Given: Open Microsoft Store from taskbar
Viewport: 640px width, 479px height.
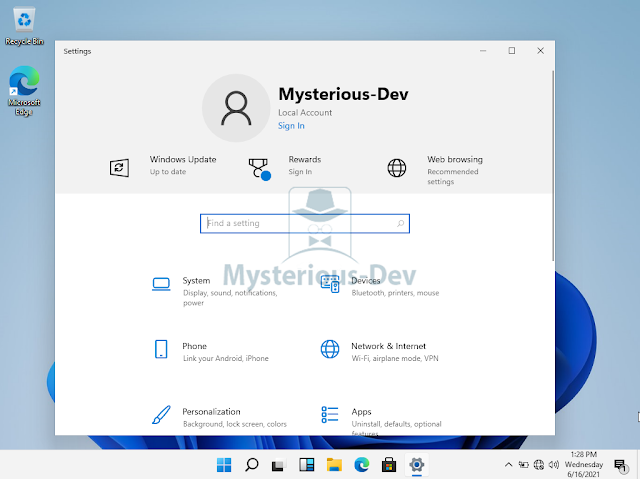Looking at the screenshot, I should click(x=389, y=465).
